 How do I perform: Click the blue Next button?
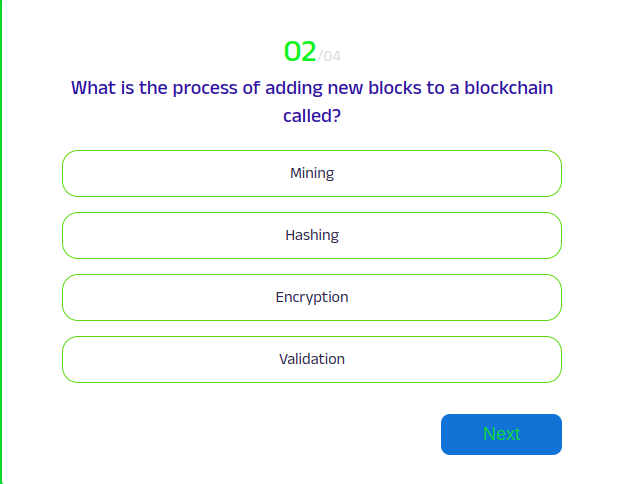coord(501,434)
